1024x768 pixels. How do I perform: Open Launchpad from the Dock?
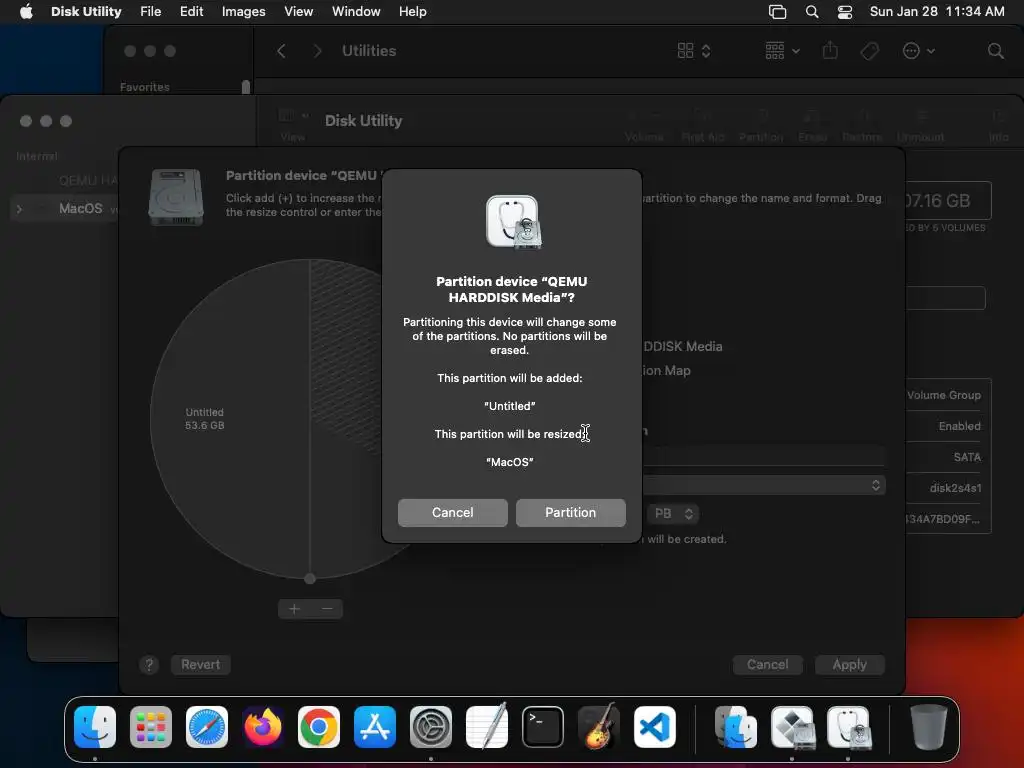point(151,726)
